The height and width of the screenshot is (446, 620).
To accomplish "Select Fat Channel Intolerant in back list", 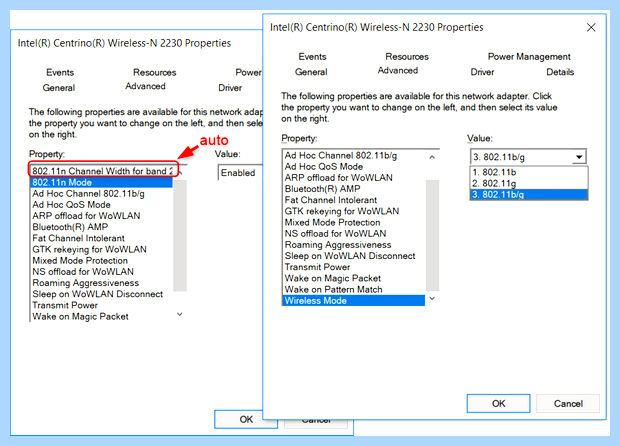I will (102, 238).
